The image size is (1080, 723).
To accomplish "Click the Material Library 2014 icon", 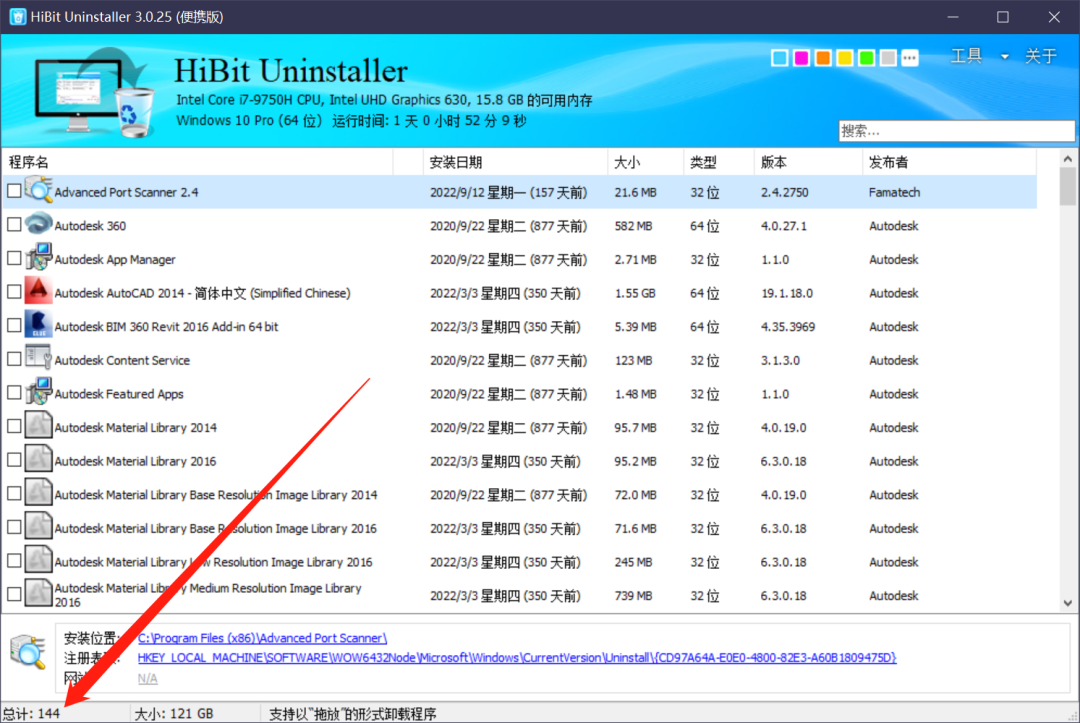I will (39, 426).
